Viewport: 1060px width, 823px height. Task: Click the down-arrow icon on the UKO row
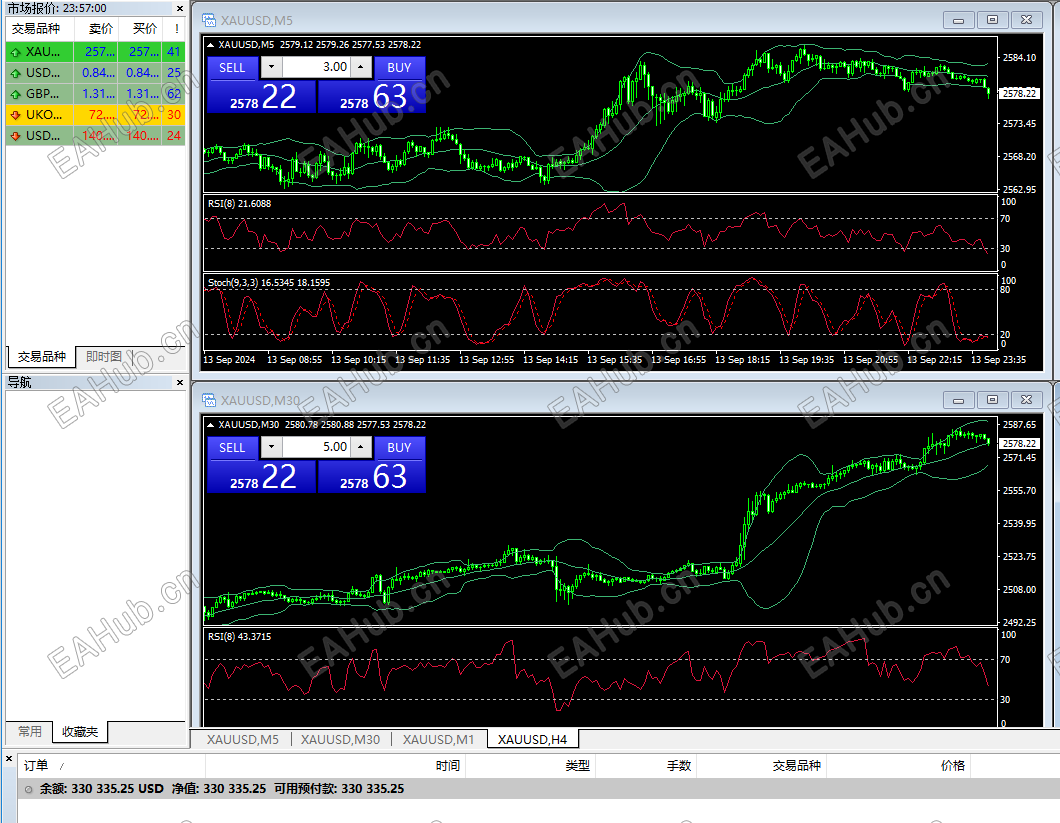(16, 115)
